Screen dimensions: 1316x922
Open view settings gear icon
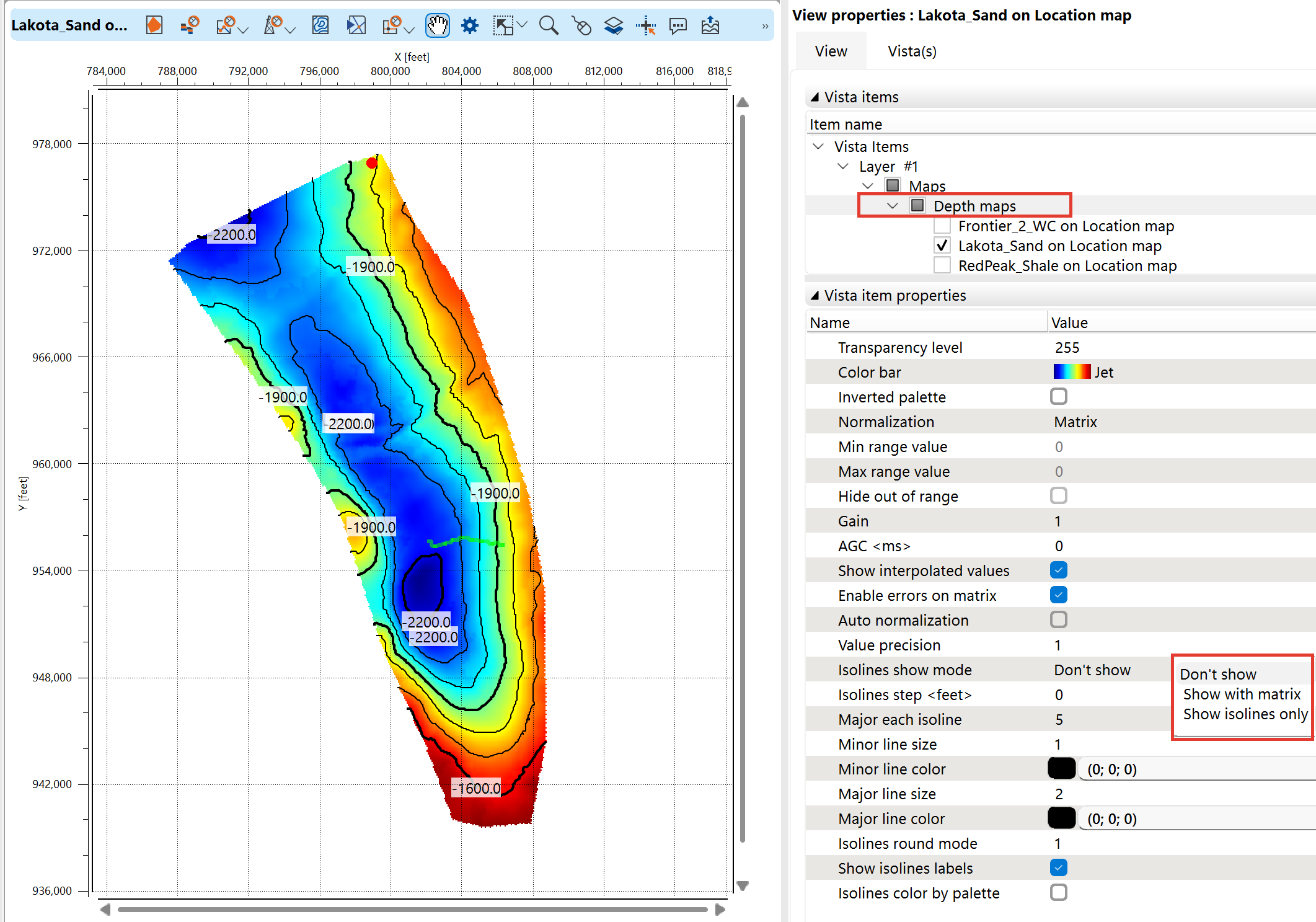pyautogui.click(x=470, y=25)
